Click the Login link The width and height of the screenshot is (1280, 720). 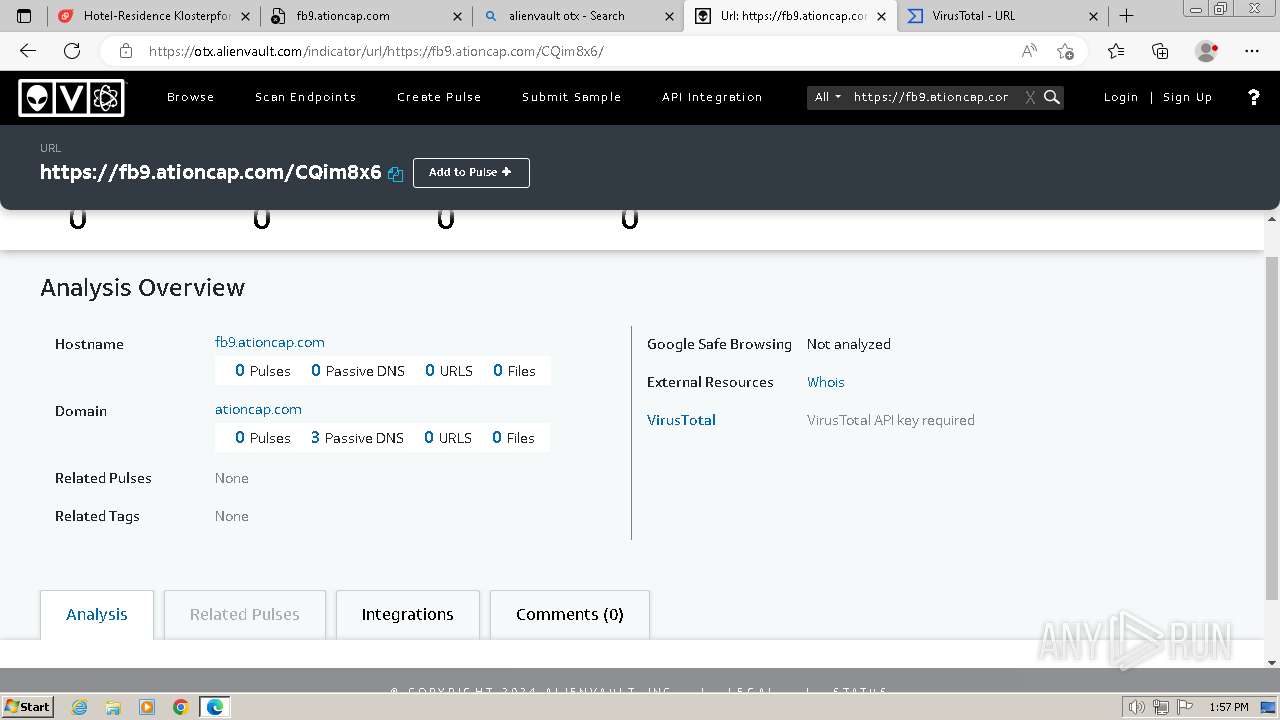click(1121, 97)
